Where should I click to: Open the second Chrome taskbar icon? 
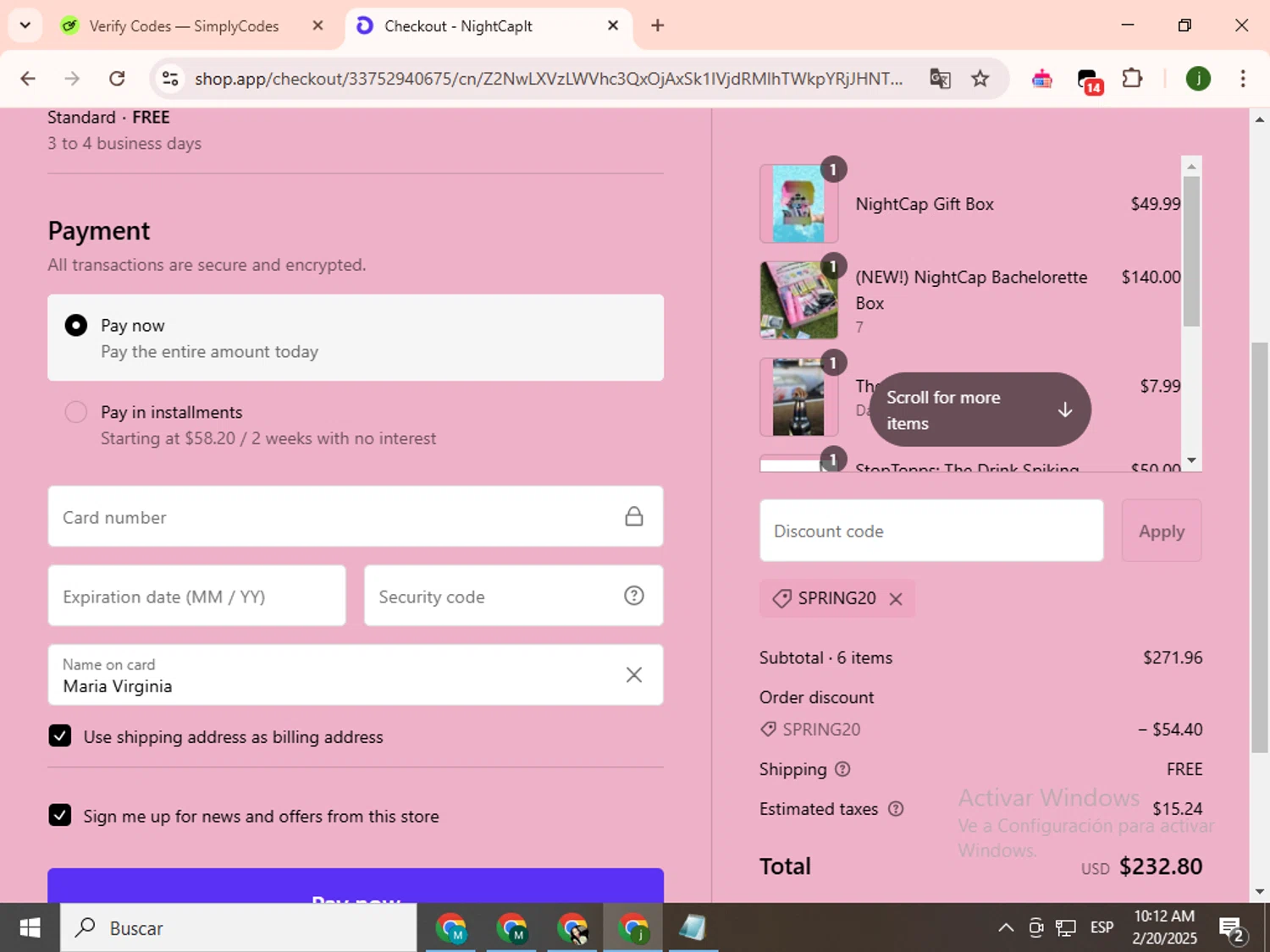pyautogui.click(x=511, y=928)
